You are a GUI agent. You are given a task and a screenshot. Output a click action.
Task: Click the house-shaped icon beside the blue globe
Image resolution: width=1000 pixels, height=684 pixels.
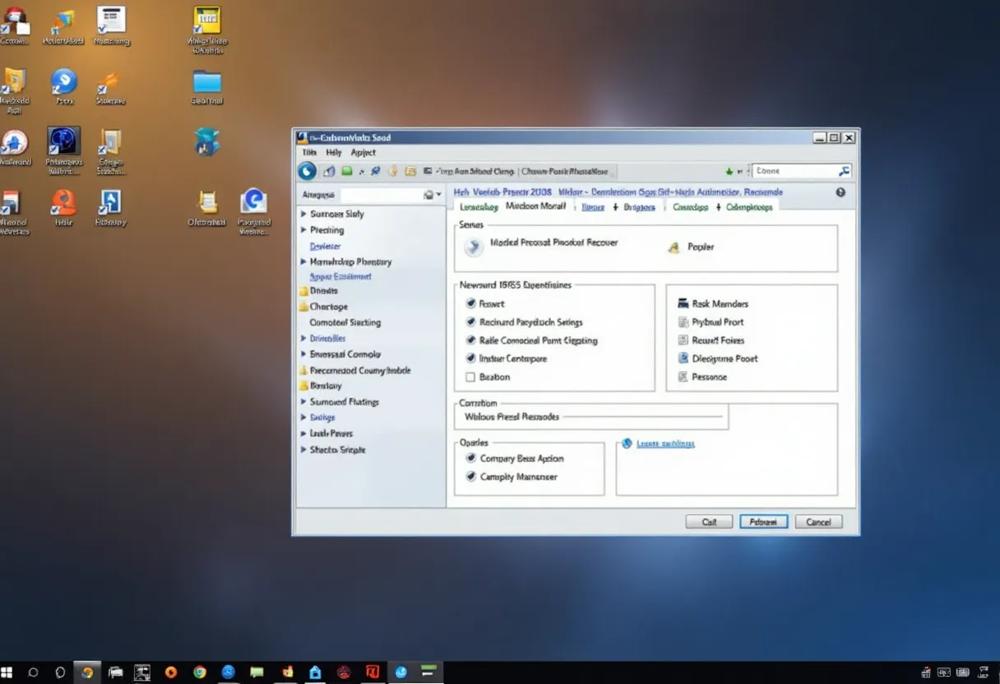(329, 171)
